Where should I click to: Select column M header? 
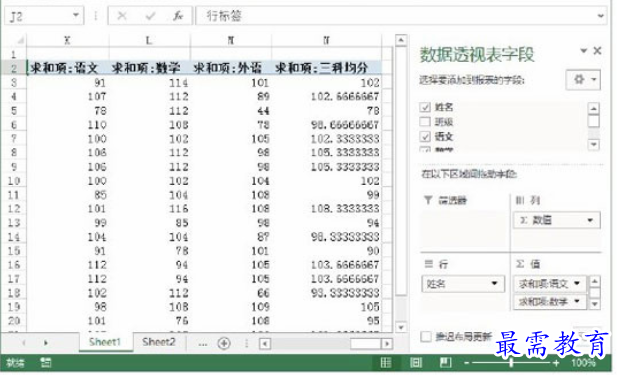pyautogui.click(x=231, y=40)
